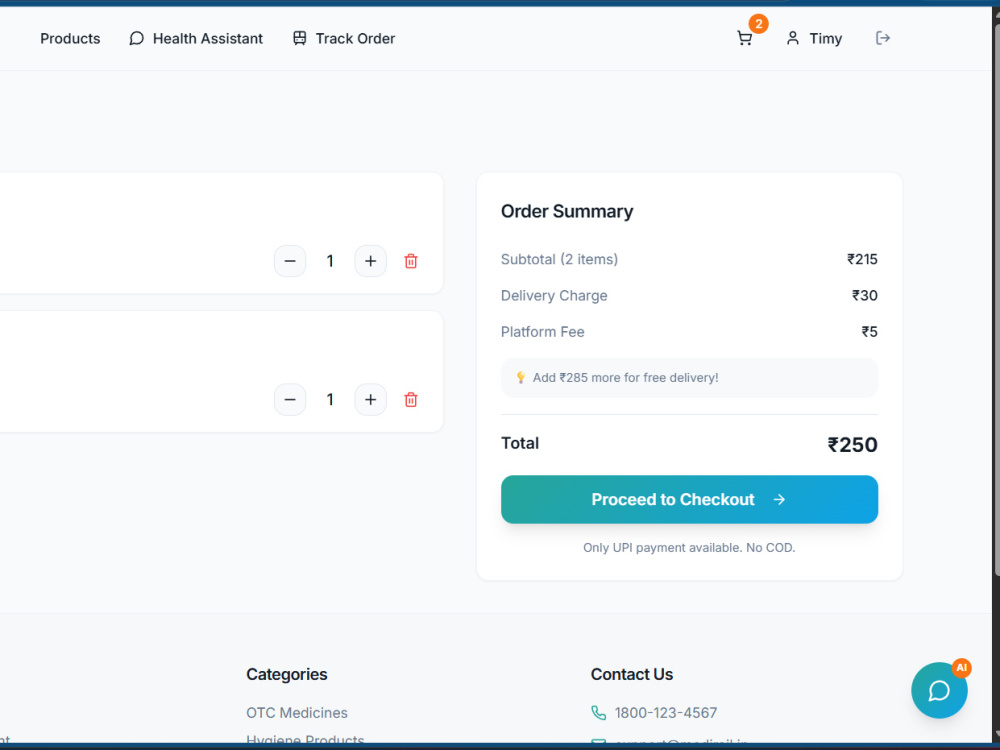Open the Timy user profile
1000x750 pixels.
point(814,38)
